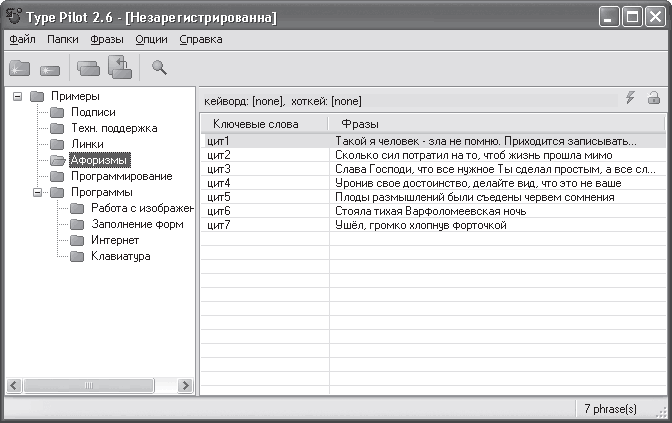This screenshot has width=672, height=423.
Task: Select the phrase row цит3
Action: point(219,169)
